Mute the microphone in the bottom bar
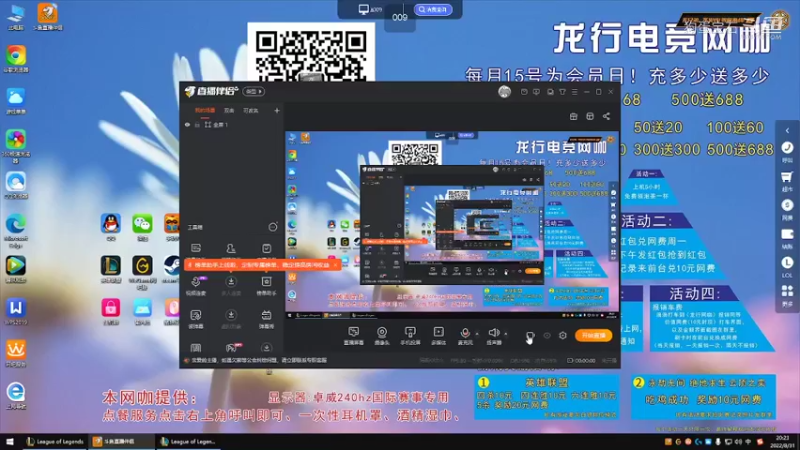The height and width of the screenshot is (450, 800). [x=465, y=336]
